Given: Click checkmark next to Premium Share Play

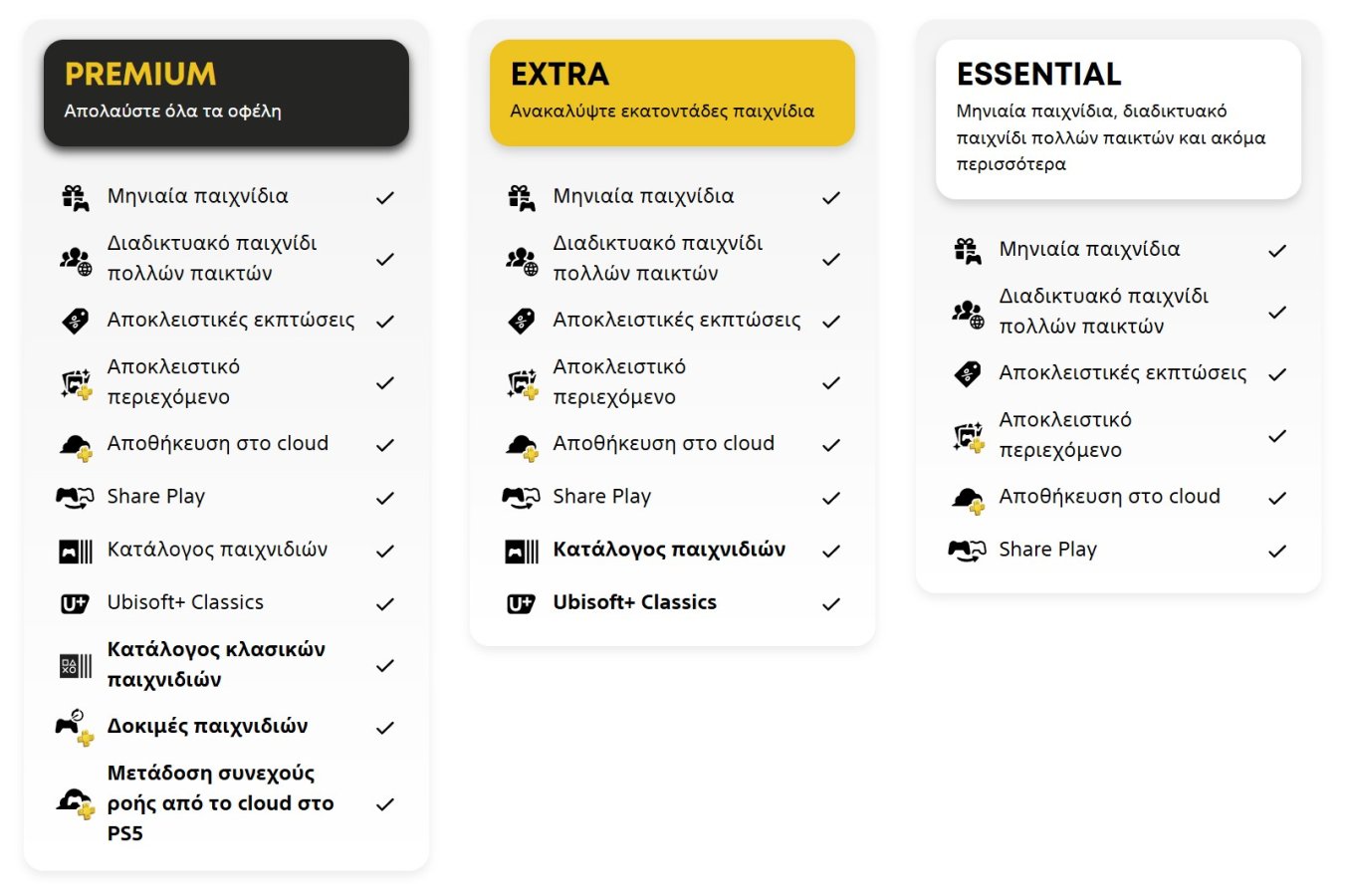Looking at the screenshot, I should click(x=385, y=498).
